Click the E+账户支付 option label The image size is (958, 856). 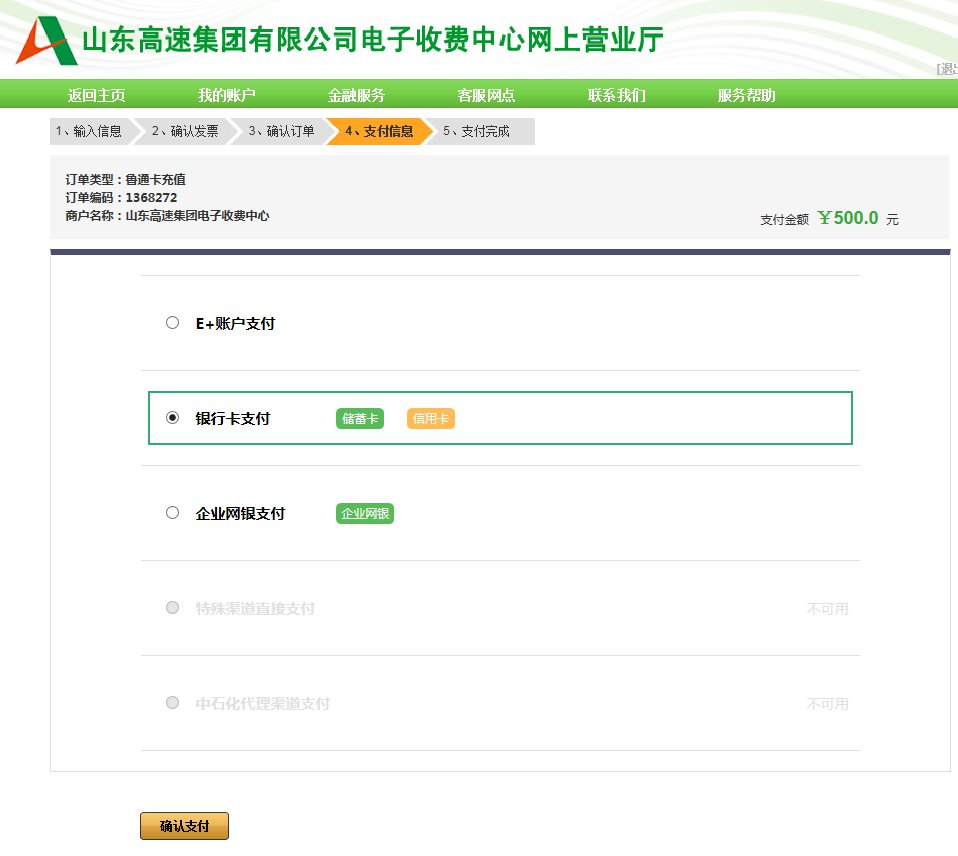click(235, 324)
